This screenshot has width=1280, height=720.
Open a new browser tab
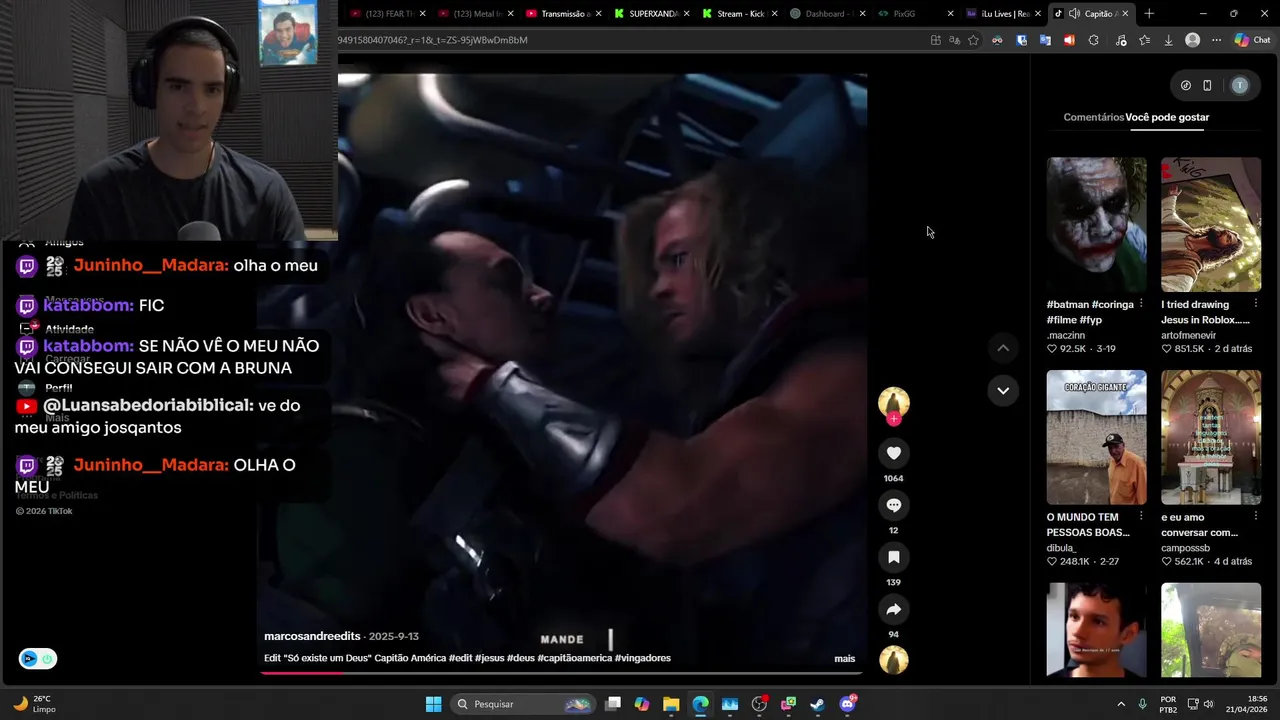click(1149, 13)
